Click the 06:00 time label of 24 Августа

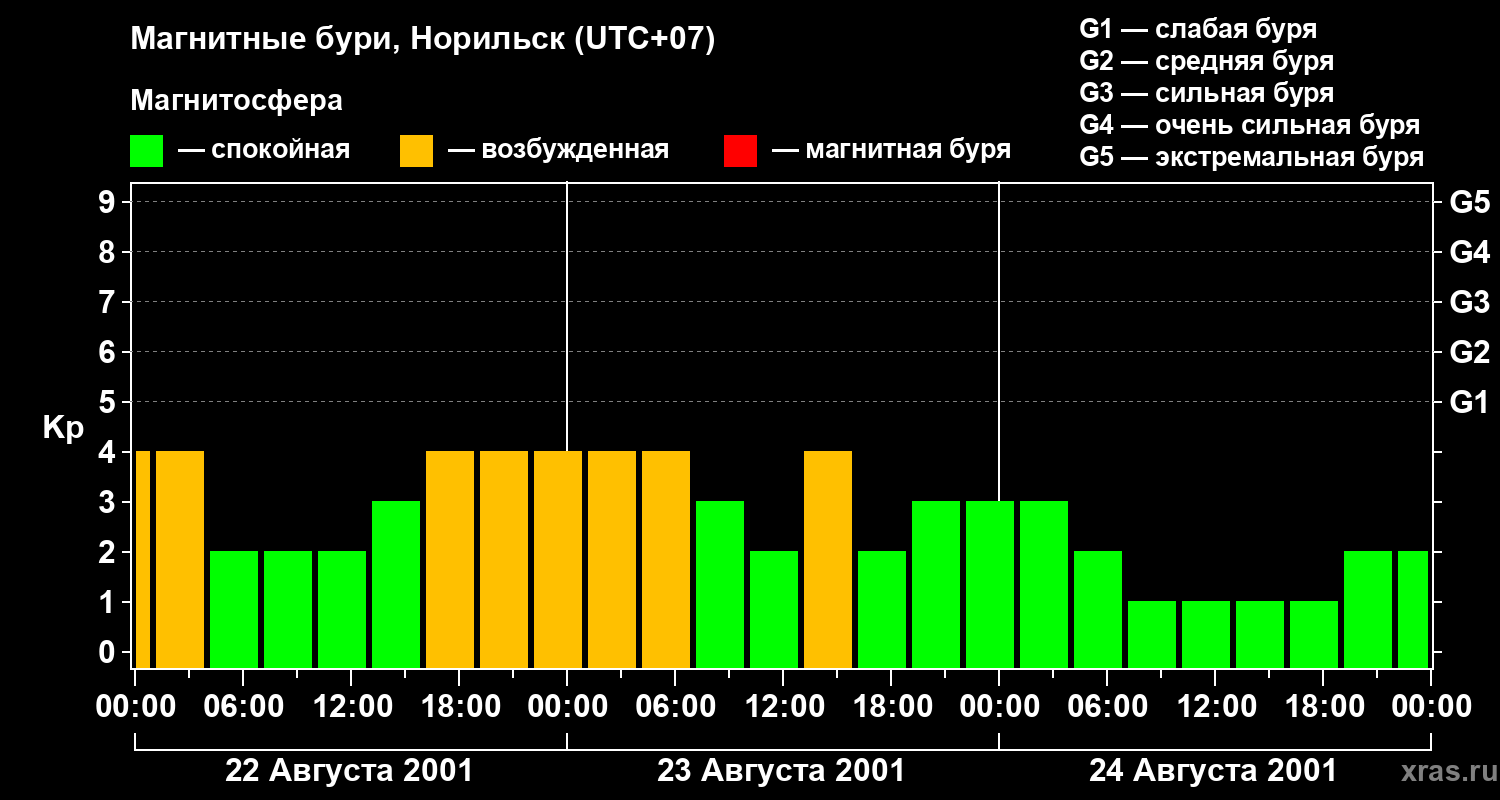point(1107,707)
